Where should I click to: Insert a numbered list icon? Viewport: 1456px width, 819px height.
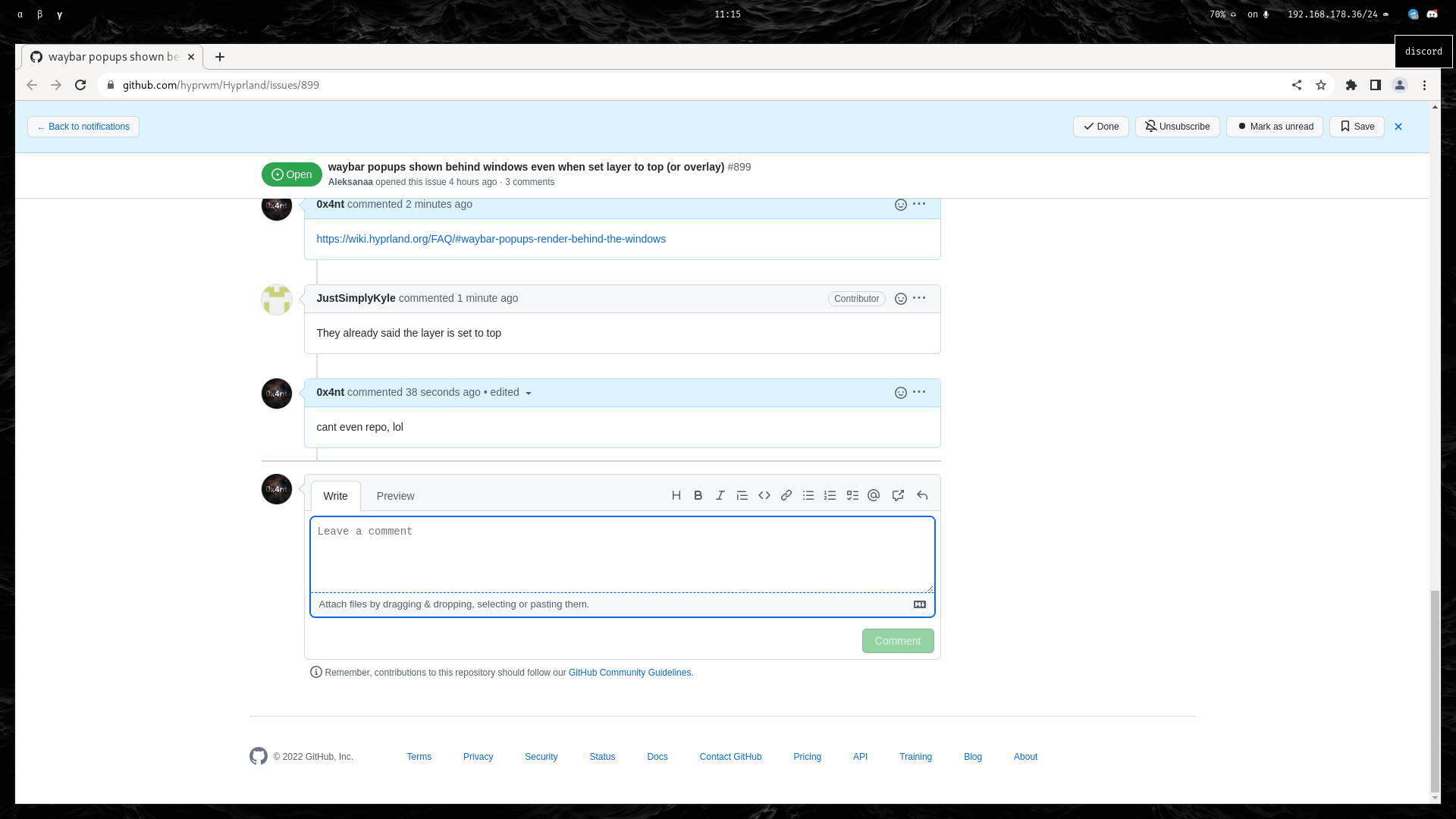[x=830, y=495]
